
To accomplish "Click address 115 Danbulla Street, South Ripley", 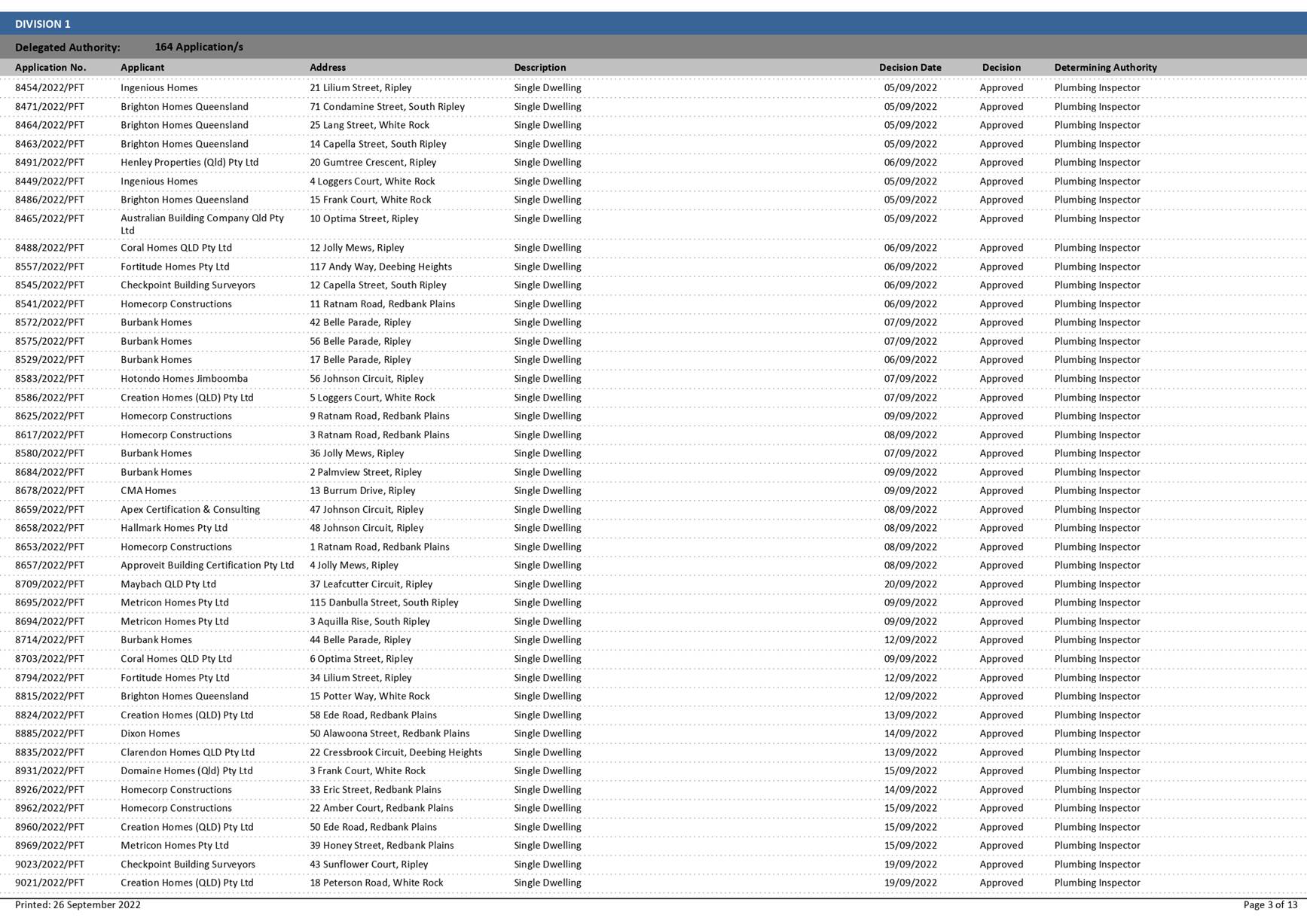I will pos(383,602).
